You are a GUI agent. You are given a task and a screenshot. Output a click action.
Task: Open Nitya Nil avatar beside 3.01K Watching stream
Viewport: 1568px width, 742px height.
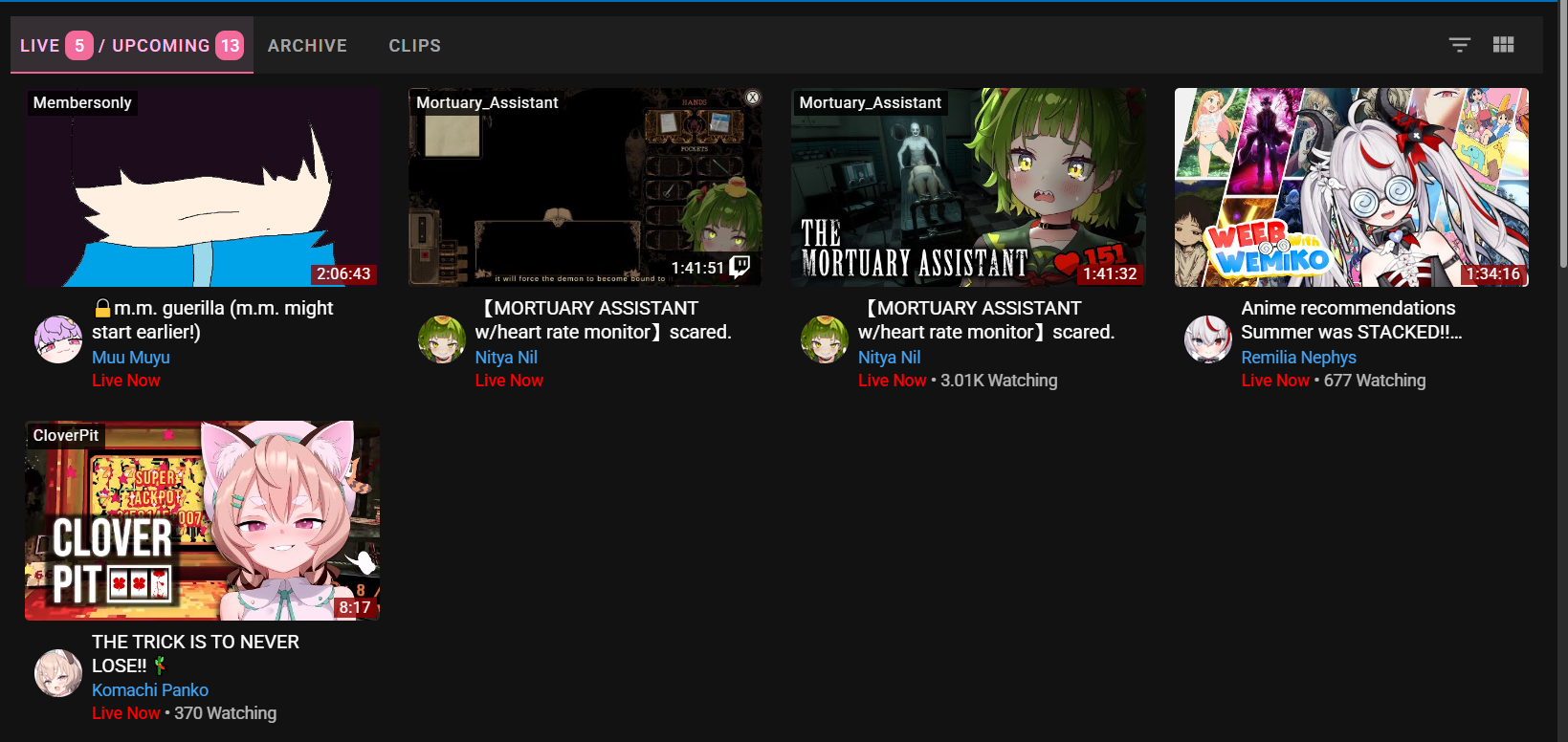click(825, 339)
